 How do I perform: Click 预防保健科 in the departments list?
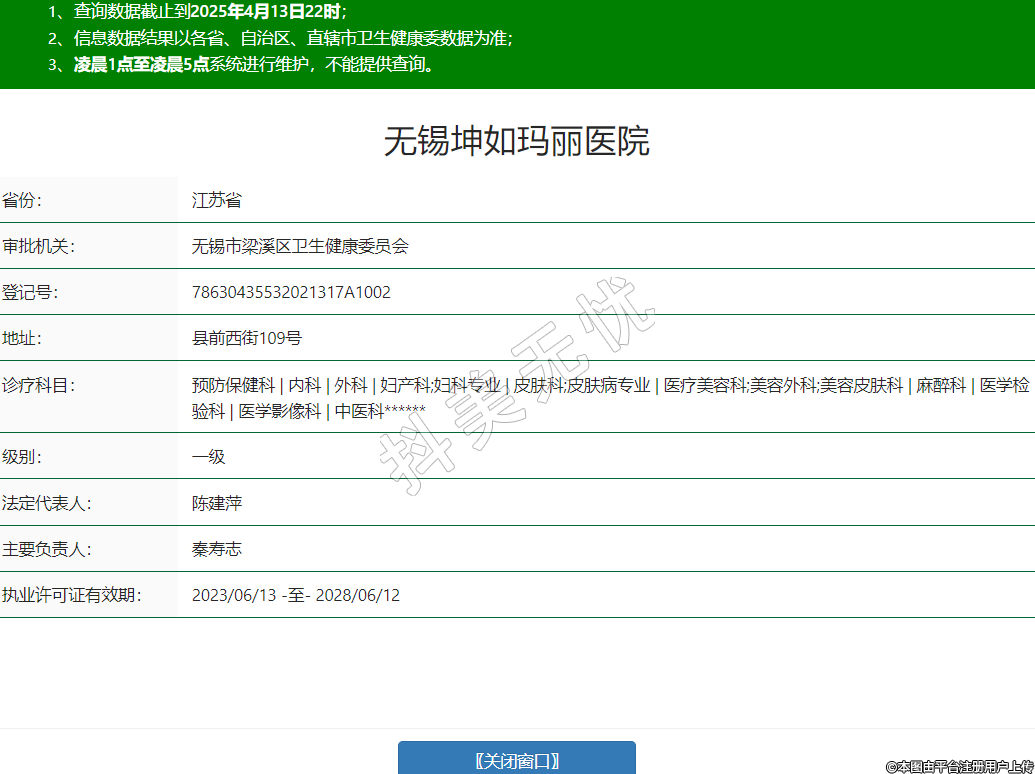tap(233, 385)
